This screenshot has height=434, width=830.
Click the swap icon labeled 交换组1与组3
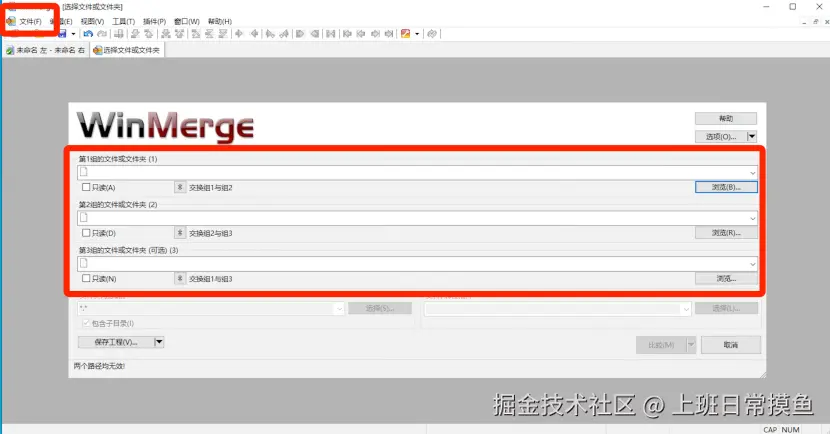pos(180,278)
